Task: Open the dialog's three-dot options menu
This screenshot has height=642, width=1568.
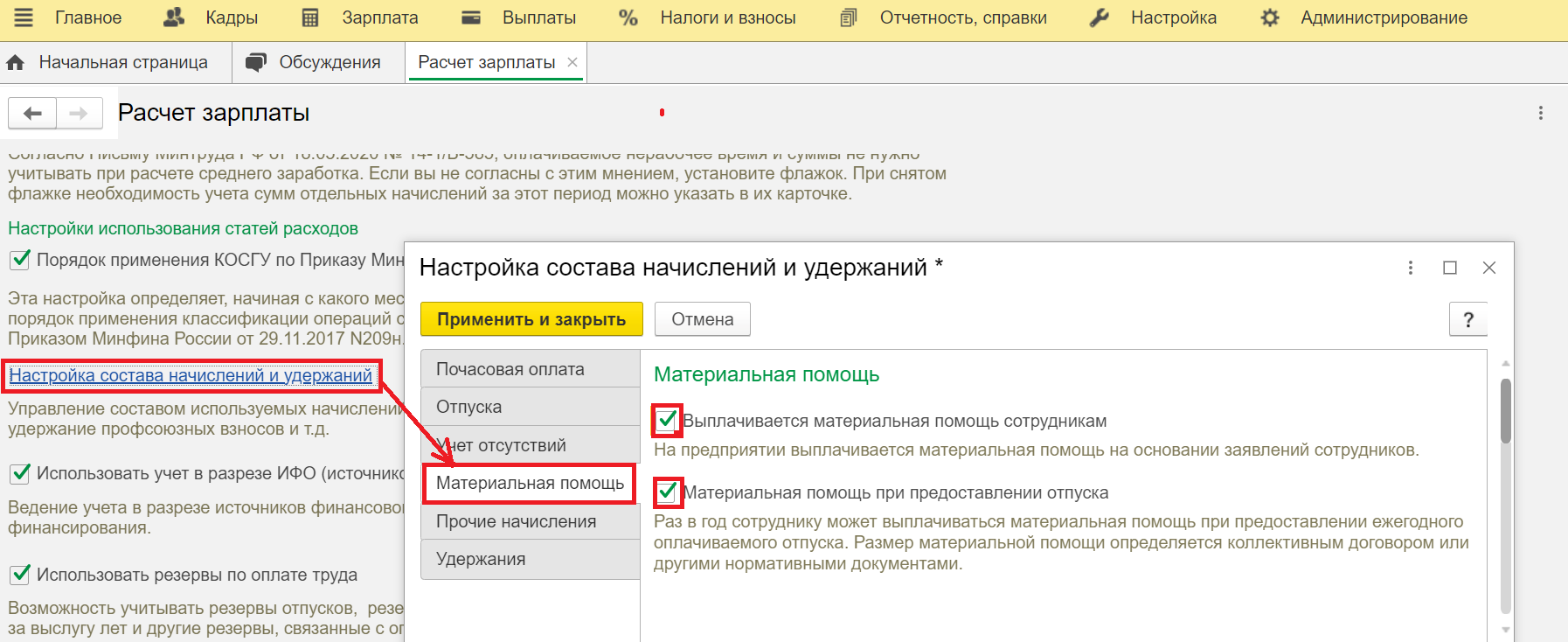Action: [1411, 268]
